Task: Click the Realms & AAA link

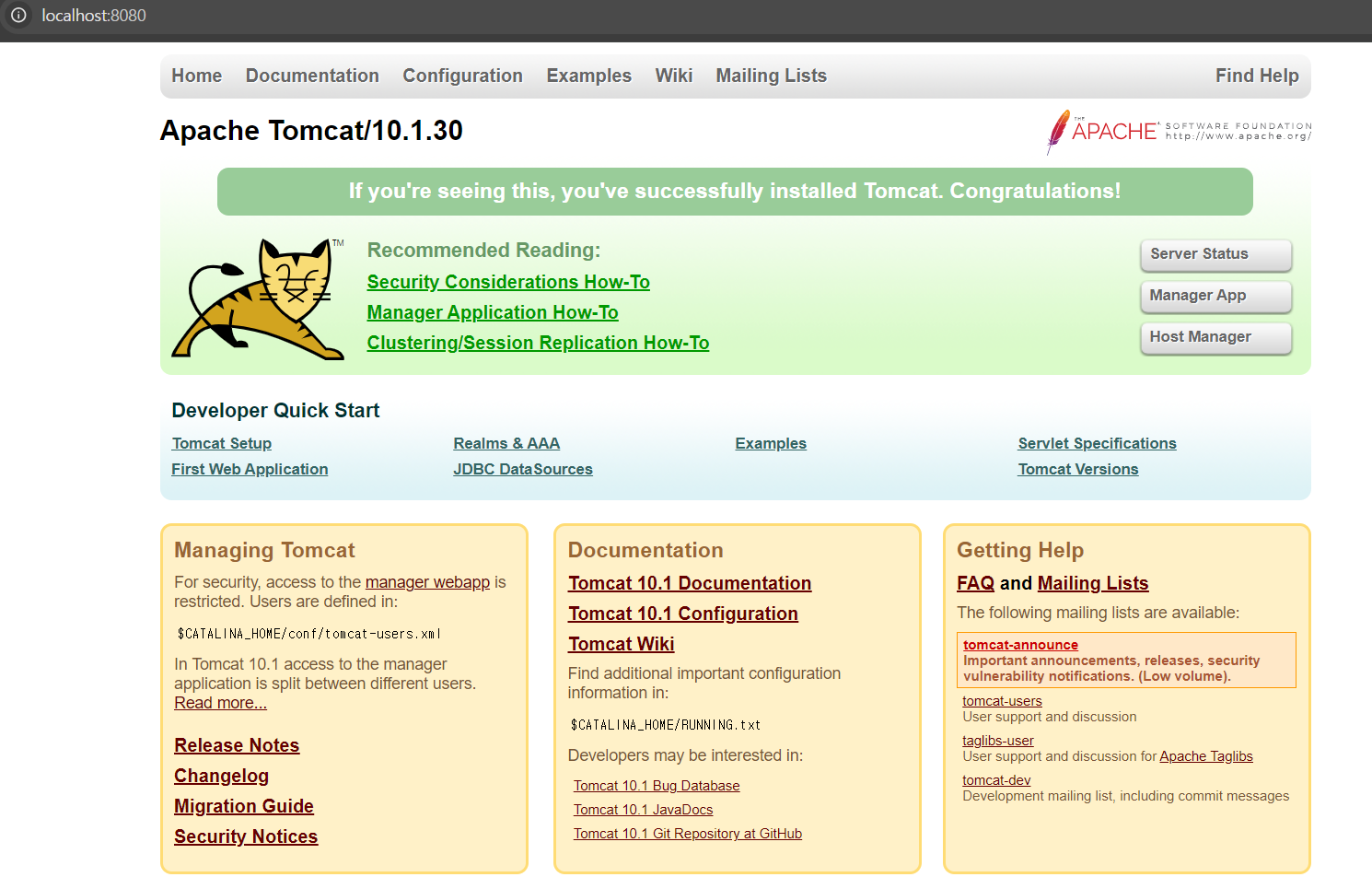Action: click(x=506, y=443)
